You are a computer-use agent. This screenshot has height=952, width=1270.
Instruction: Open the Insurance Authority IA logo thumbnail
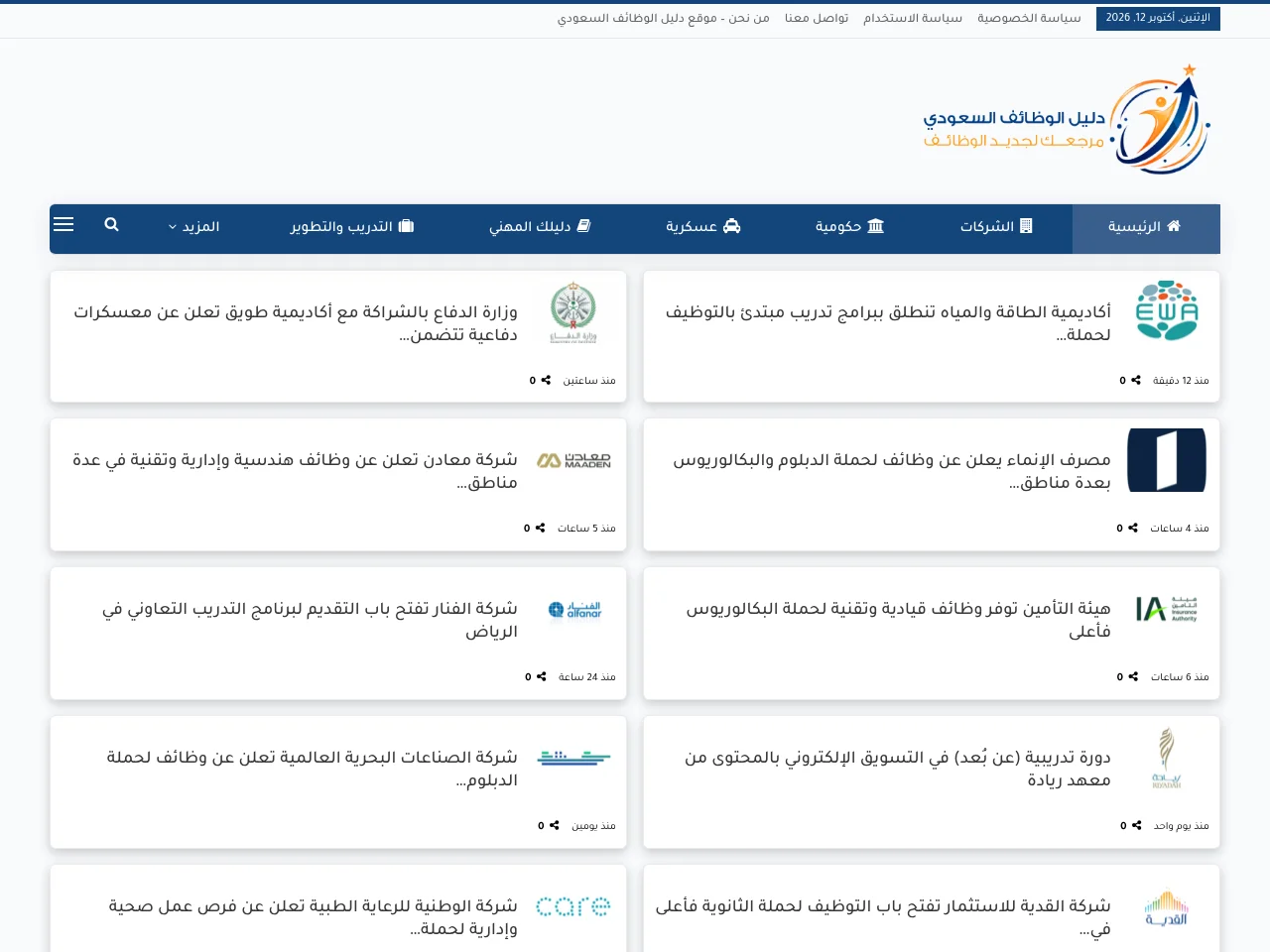pyautogui.click(x=1167, y=609)
